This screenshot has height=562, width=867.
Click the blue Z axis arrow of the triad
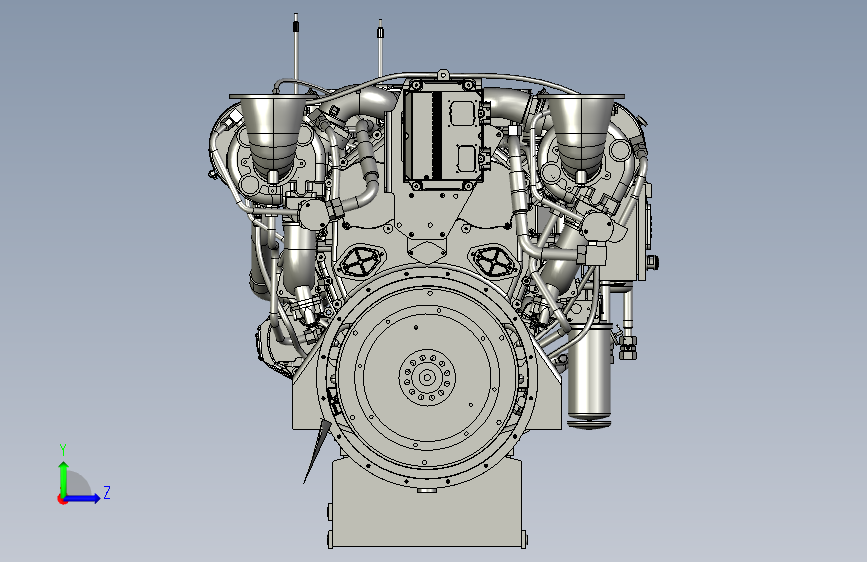click(x=81, y=498)
